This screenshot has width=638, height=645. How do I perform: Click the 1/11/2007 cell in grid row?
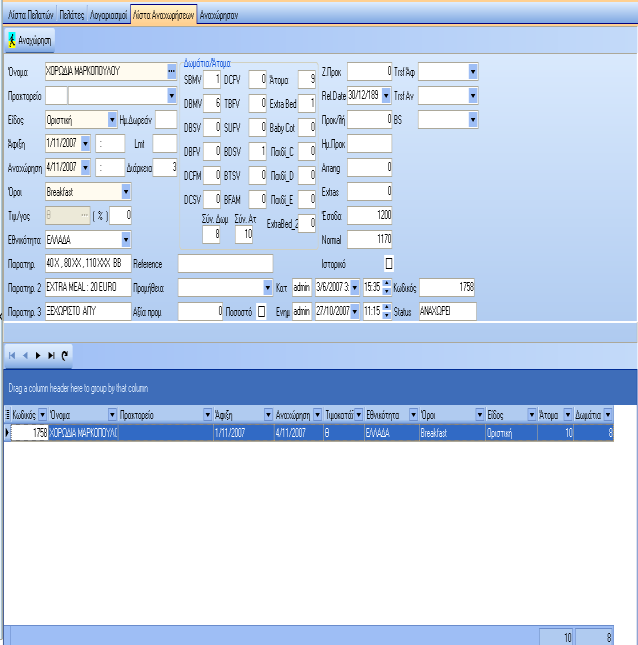pyautogui.click(x=244, y=433)
